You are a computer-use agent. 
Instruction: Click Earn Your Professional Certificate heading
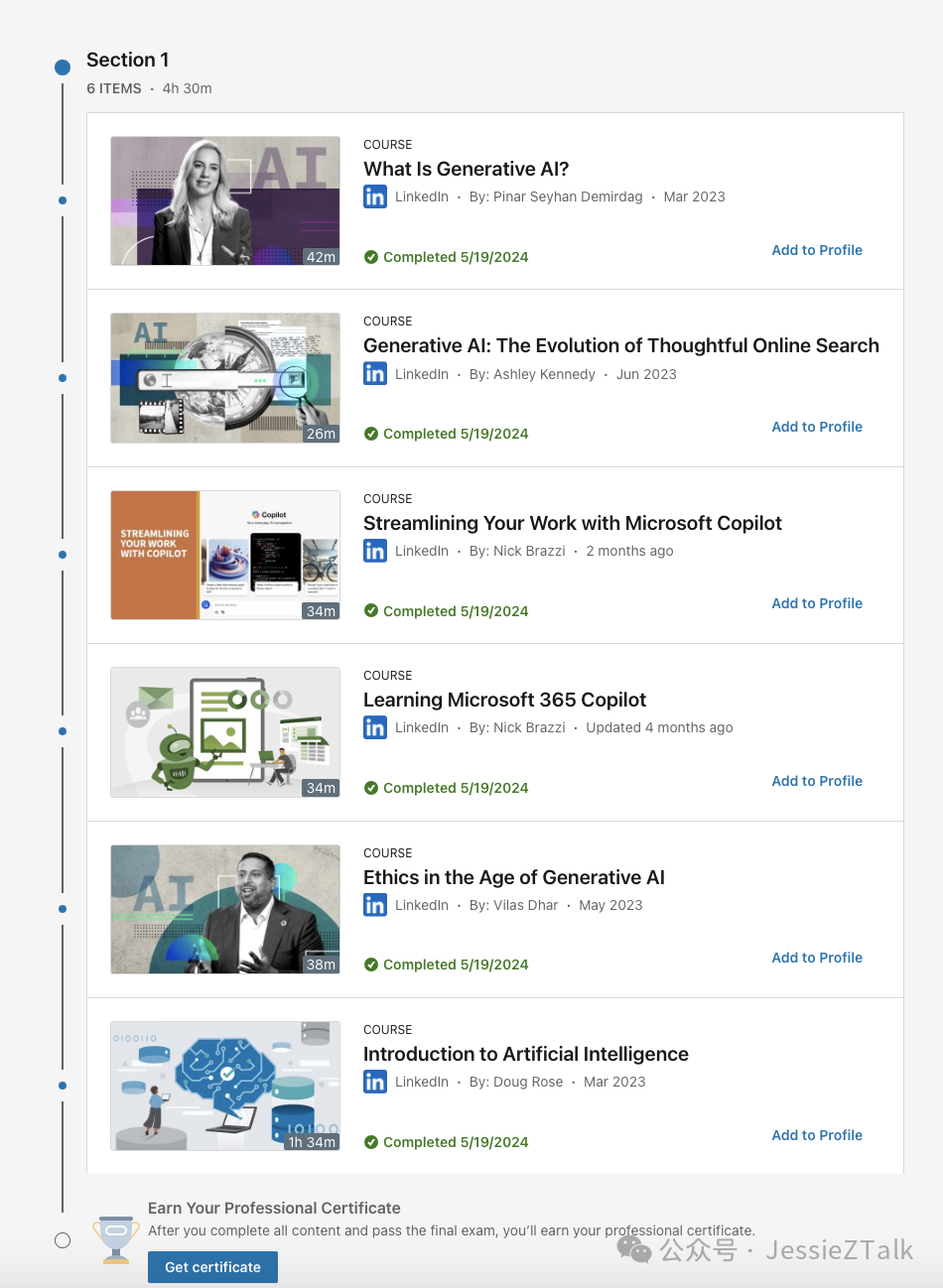(x=274, y=1208)
